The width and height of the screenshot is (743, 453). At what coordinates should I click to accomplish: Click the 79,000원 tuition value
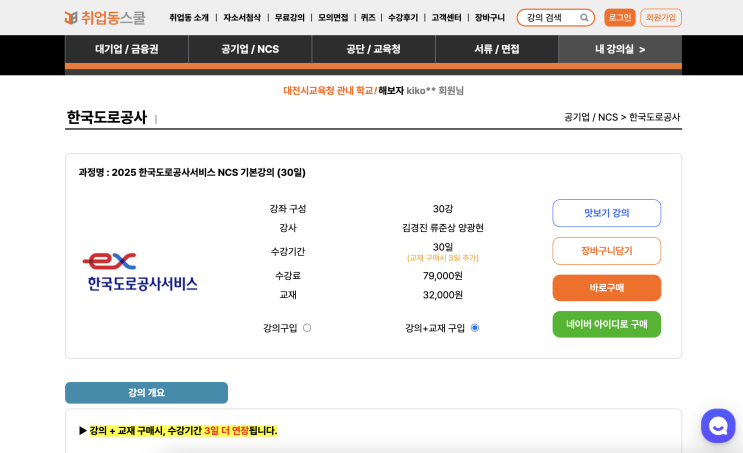point(443,276)
